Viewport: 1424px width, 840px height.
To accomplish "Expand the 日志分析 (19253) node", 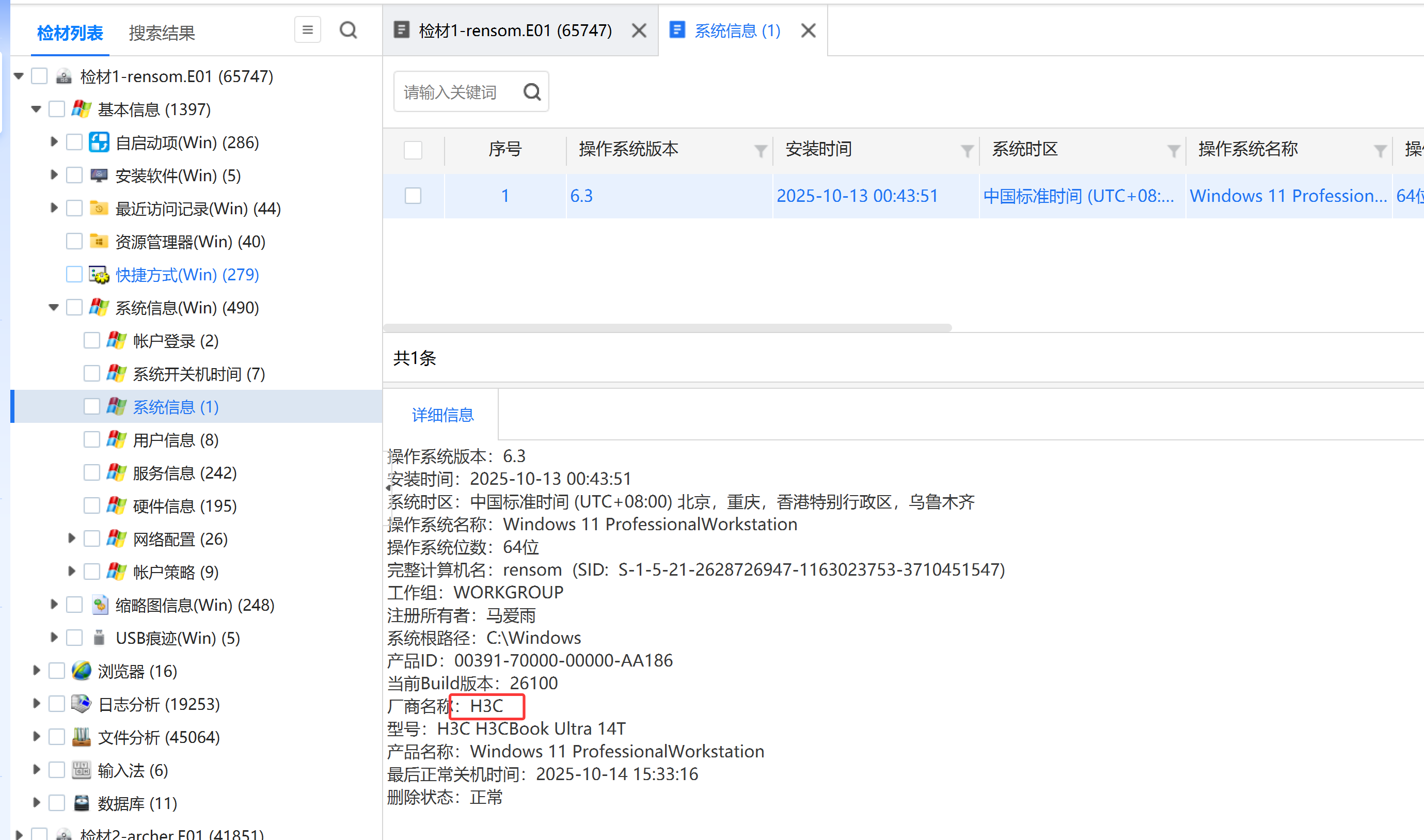I will point(36,704).
